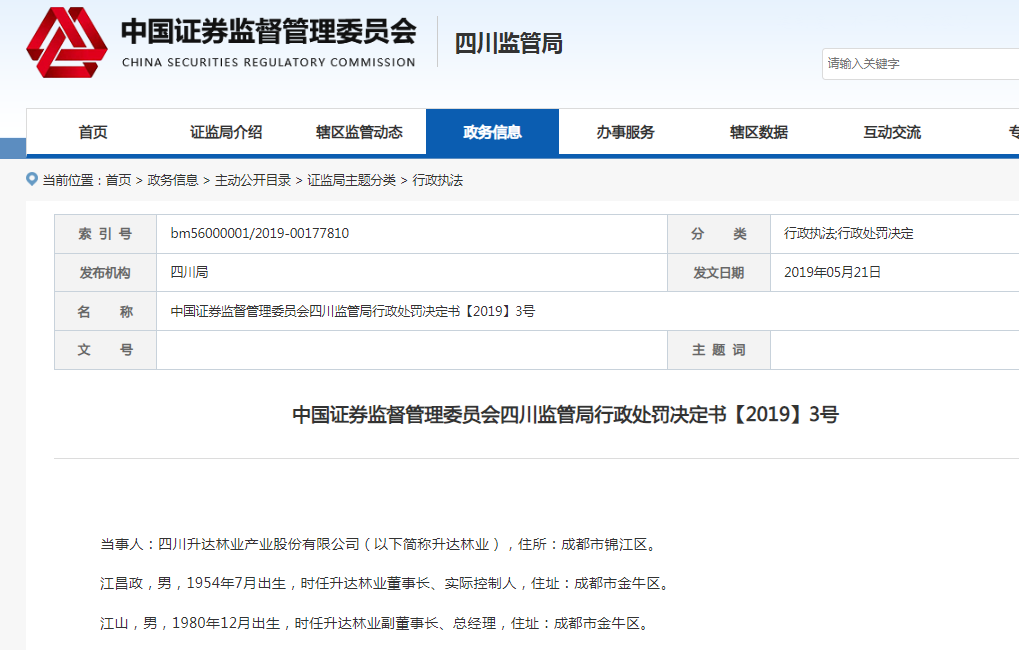Open the 首页 navigation tab
This screenshot has height=650, width=1019.
coord(93,132)
